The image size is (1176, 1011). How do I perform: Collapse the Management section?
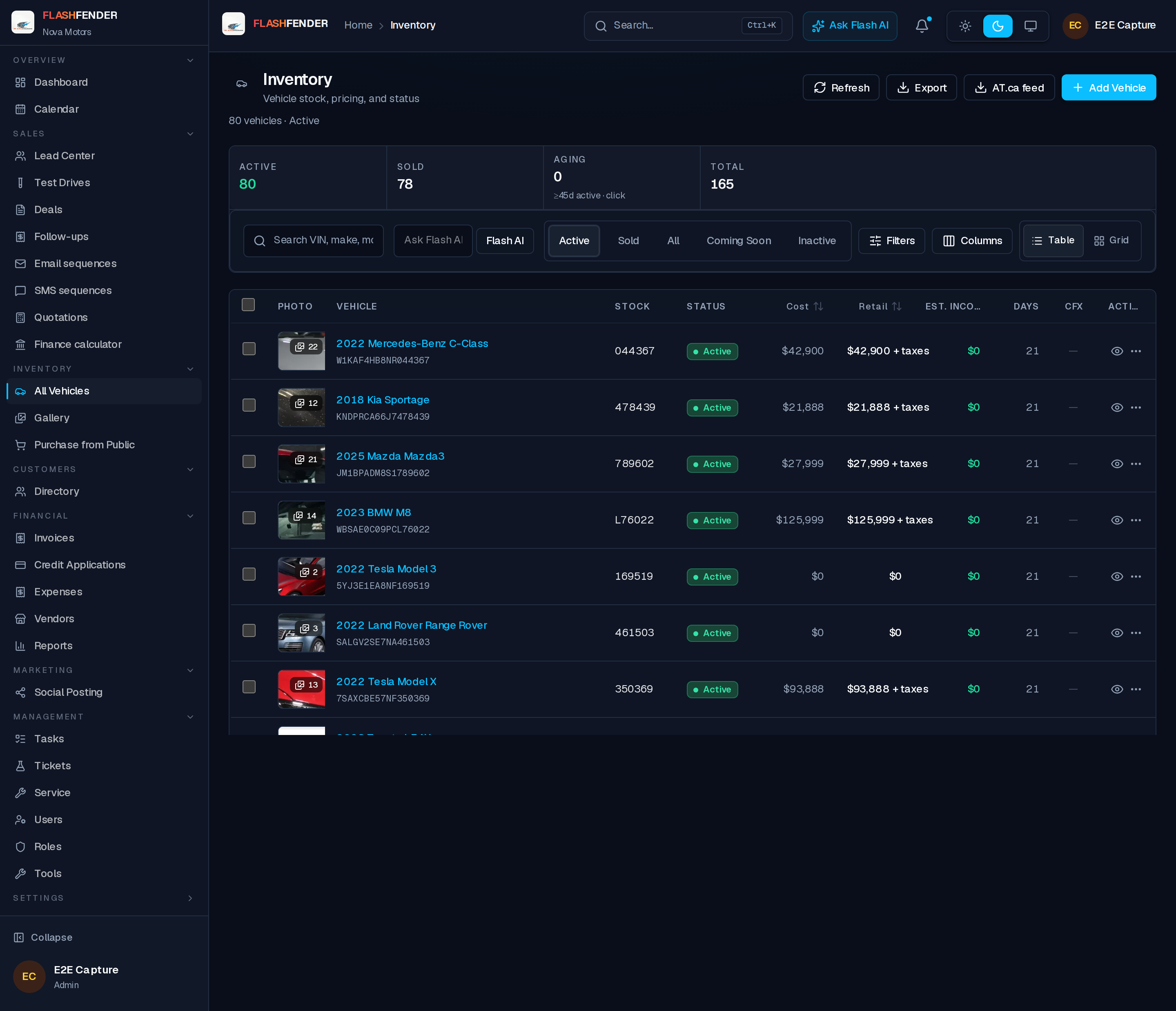[x=190, y=717]
